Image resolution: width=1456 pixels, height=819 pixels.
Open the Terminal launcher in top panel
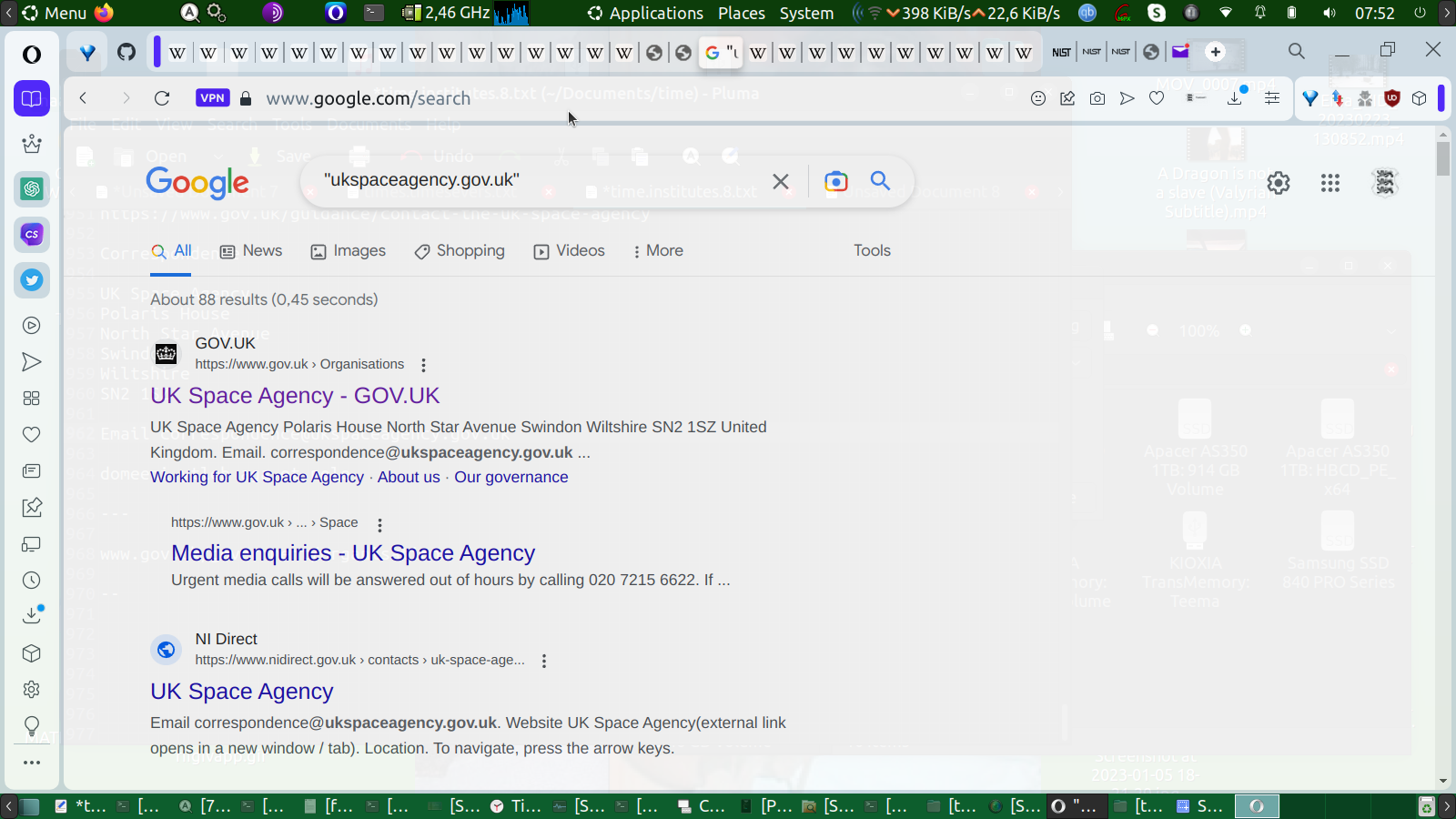[x=374, y=13]
